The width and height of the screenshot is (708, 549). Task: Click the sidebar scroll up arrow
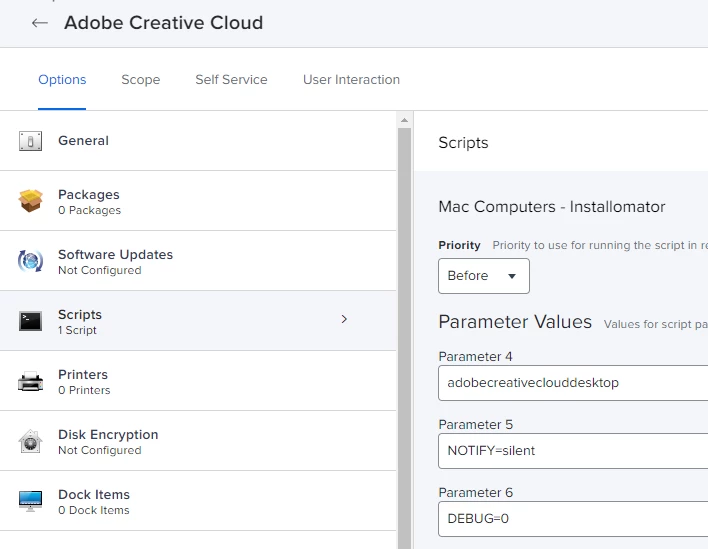(x=404, y=120)
